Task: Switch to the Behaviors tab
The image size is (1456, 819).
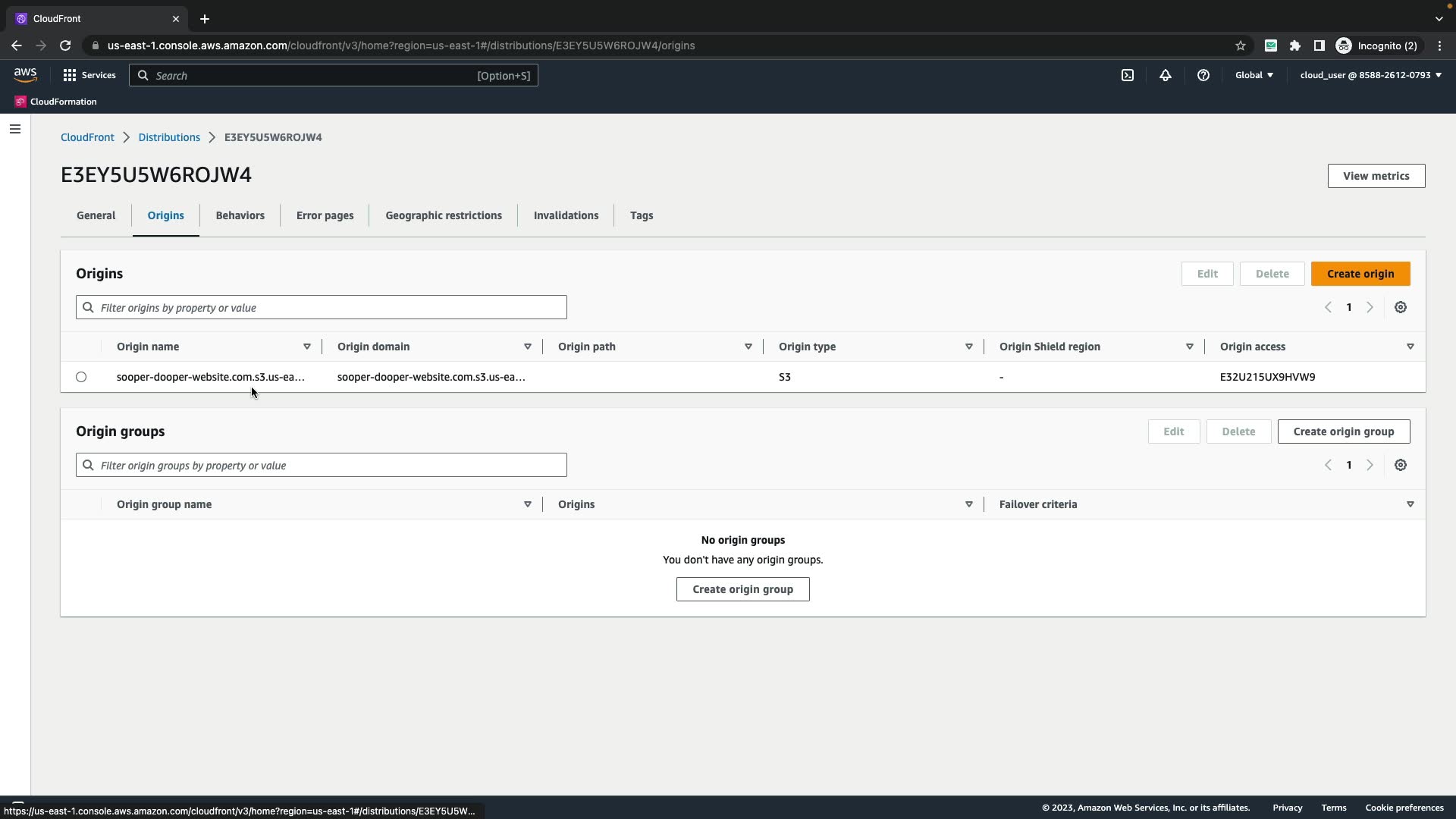Action: [240, 215]
